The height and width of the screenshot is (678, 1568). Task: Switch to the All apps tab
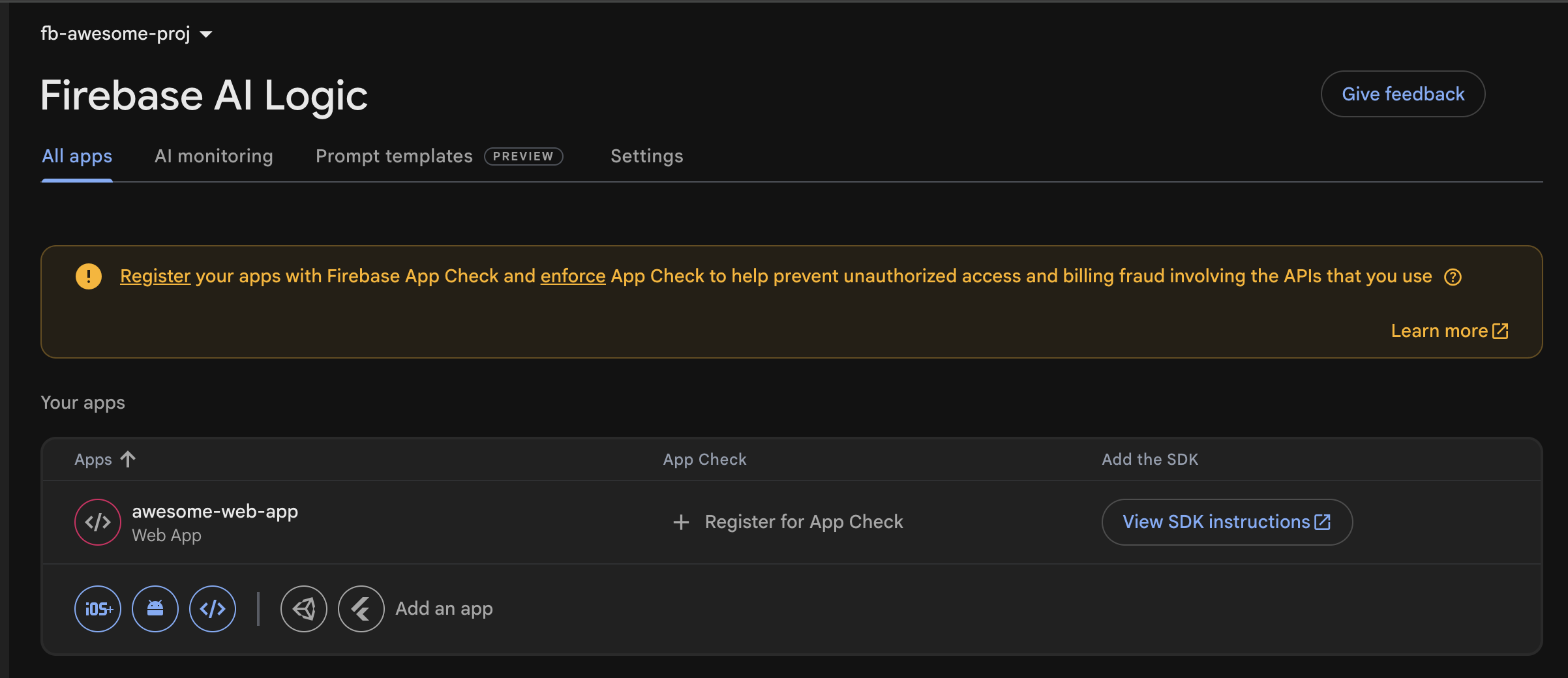coord(77,156)
